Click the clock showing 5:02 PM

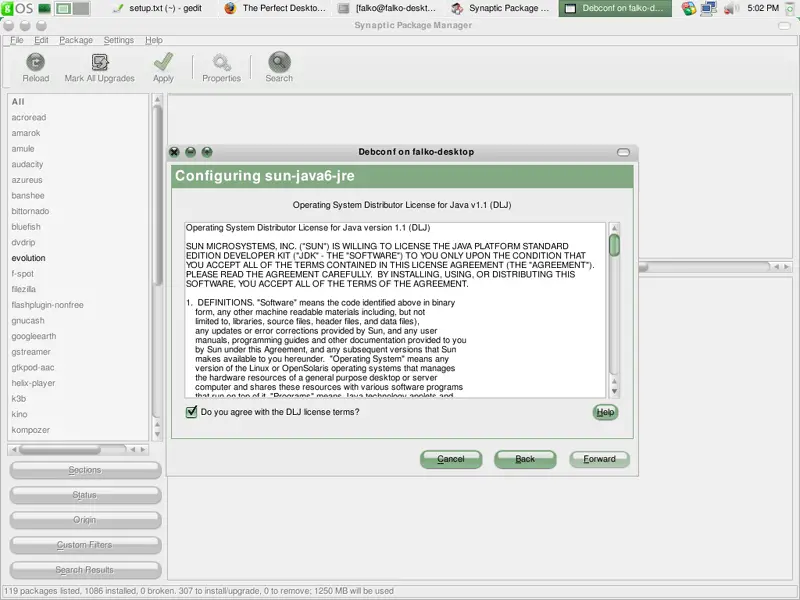click(x=763, y=8)
